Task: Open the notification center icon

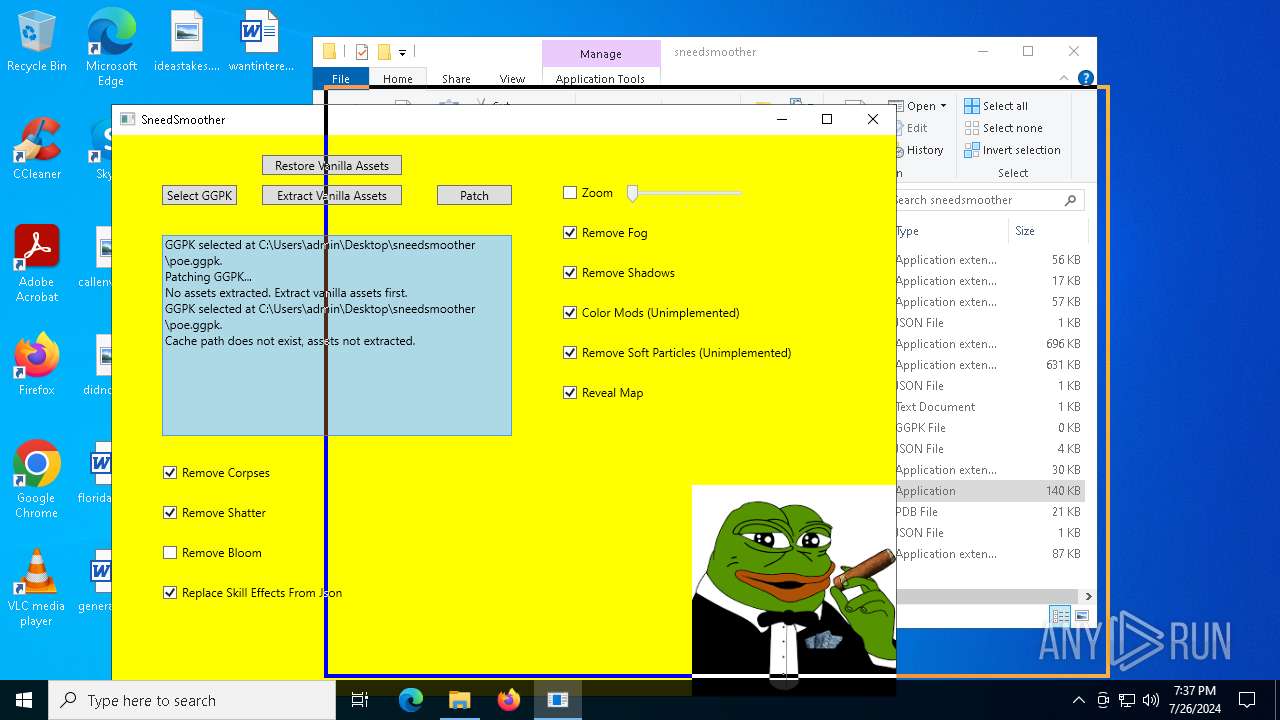Action: click(x=1247, y=700)
